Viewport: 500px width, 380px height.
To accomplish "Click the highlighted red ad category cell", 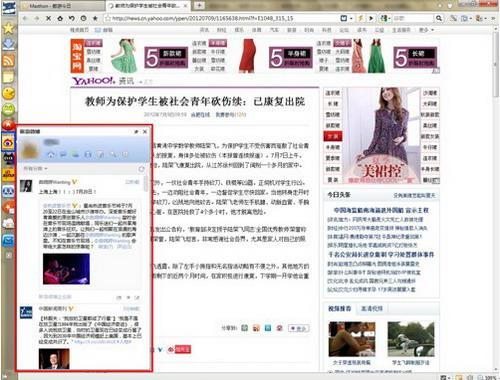I will coord(332,136).
